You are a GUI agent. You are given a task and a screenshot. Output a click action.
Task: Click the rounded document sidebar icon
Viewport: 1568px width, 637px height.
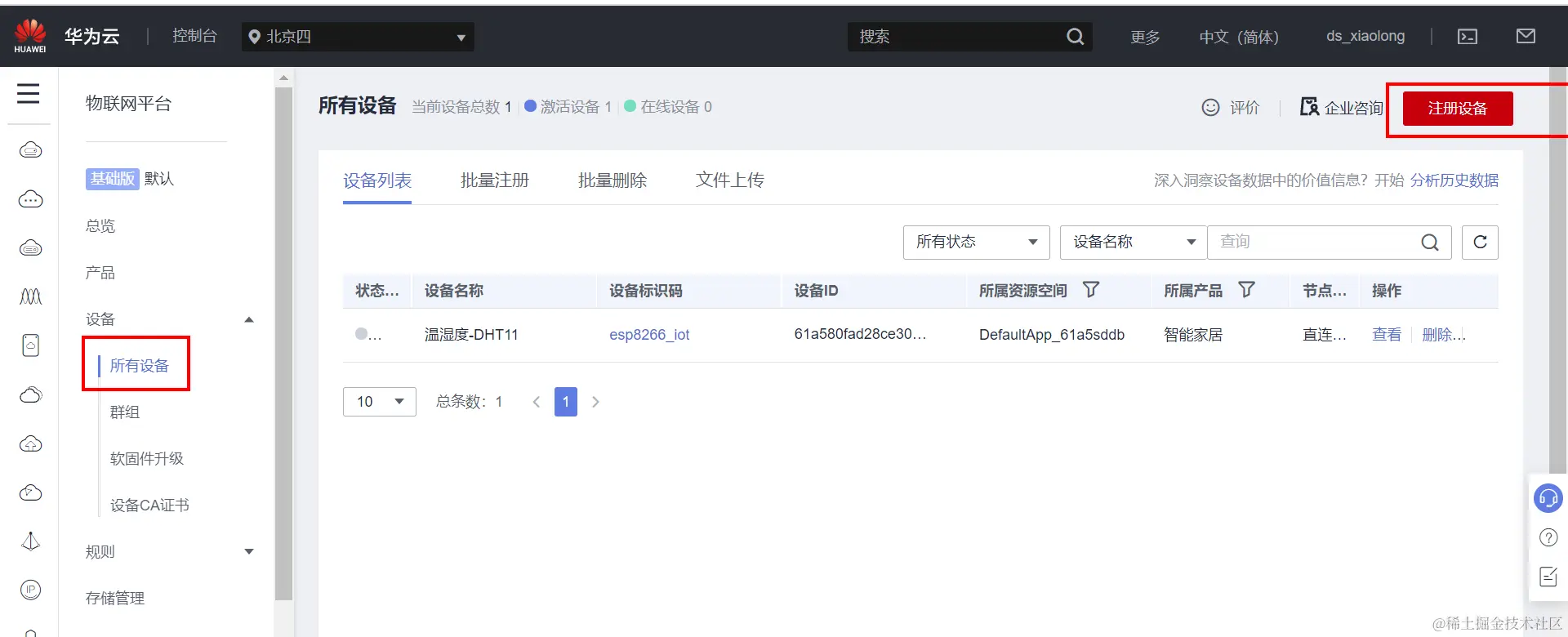pos(31,345)
